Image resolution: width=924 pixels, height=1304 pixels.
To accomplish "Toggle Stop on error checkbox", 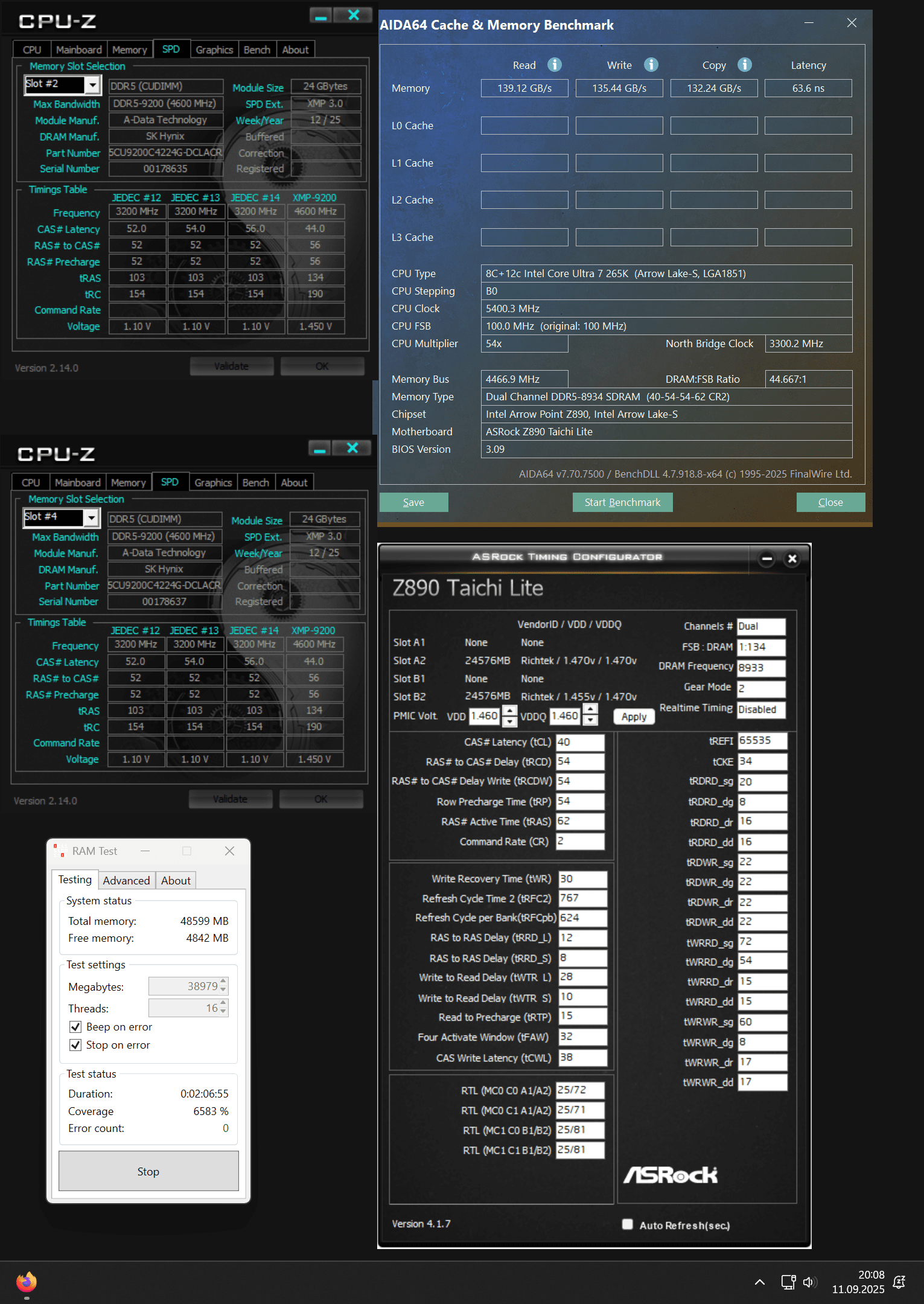I will tap(75, 1045).
